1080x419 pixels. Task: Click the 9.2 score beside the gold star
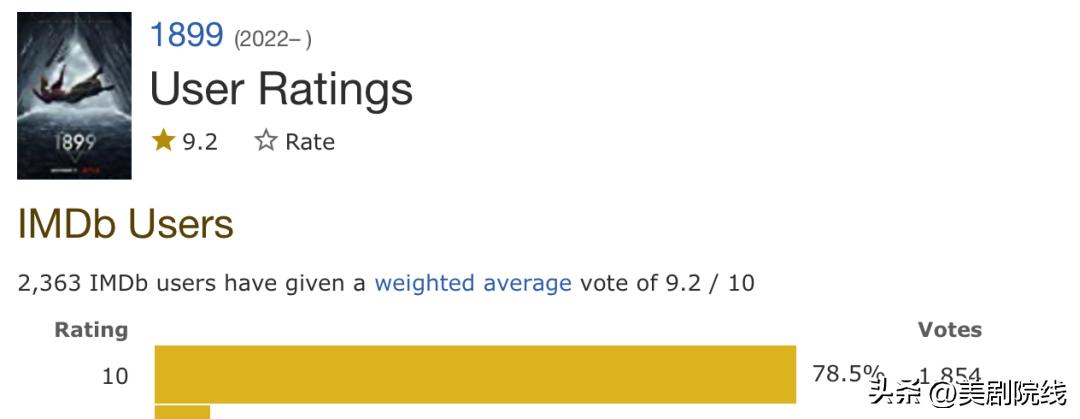tap(200, 142)
